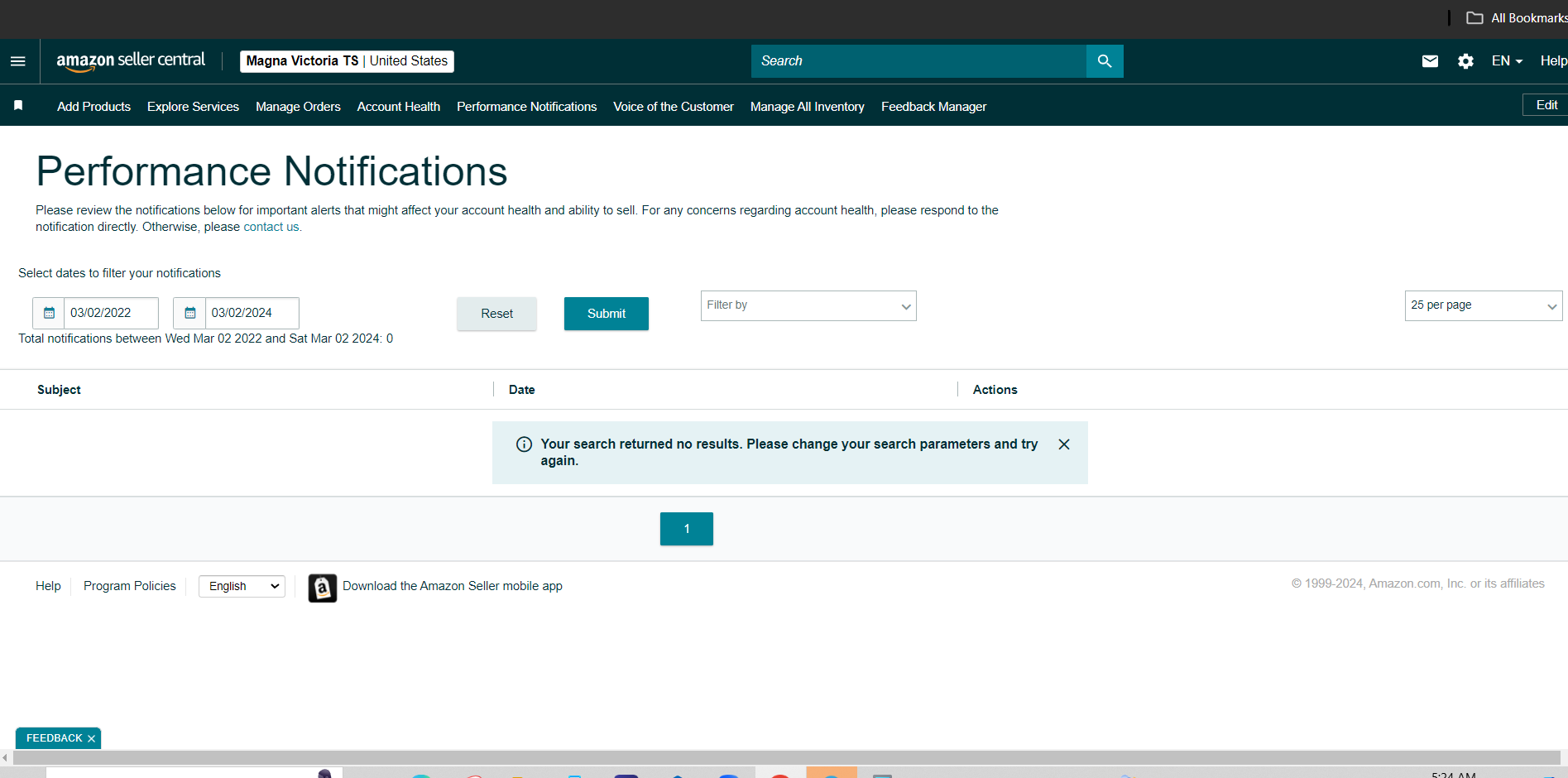Screen dimensions: 1568x778
Task: Open the end date calendar picker
Action: [x=190, y=313]
